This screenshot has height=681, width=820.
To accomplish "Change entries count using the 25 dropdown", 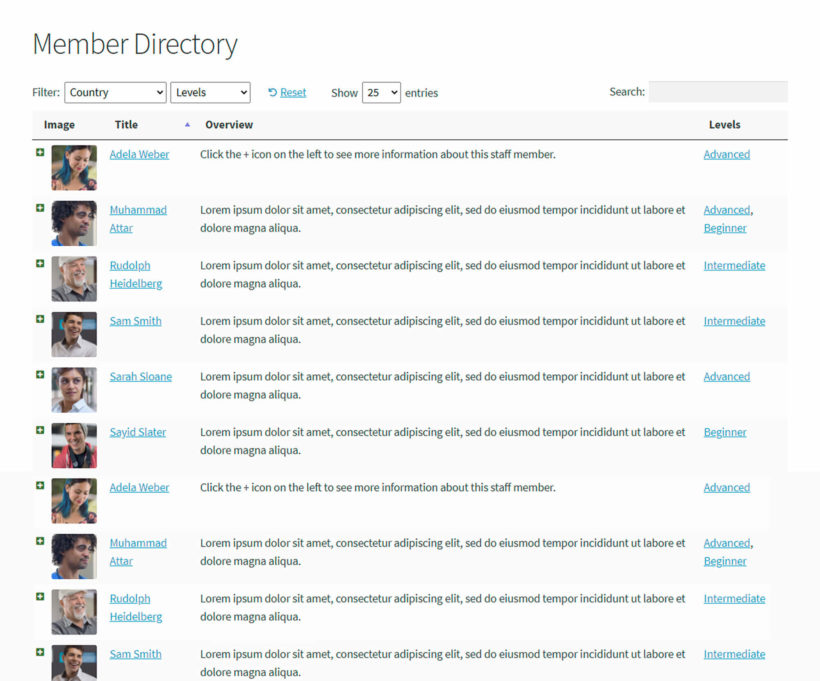I will pyautogui.click(x=382, y=92).
